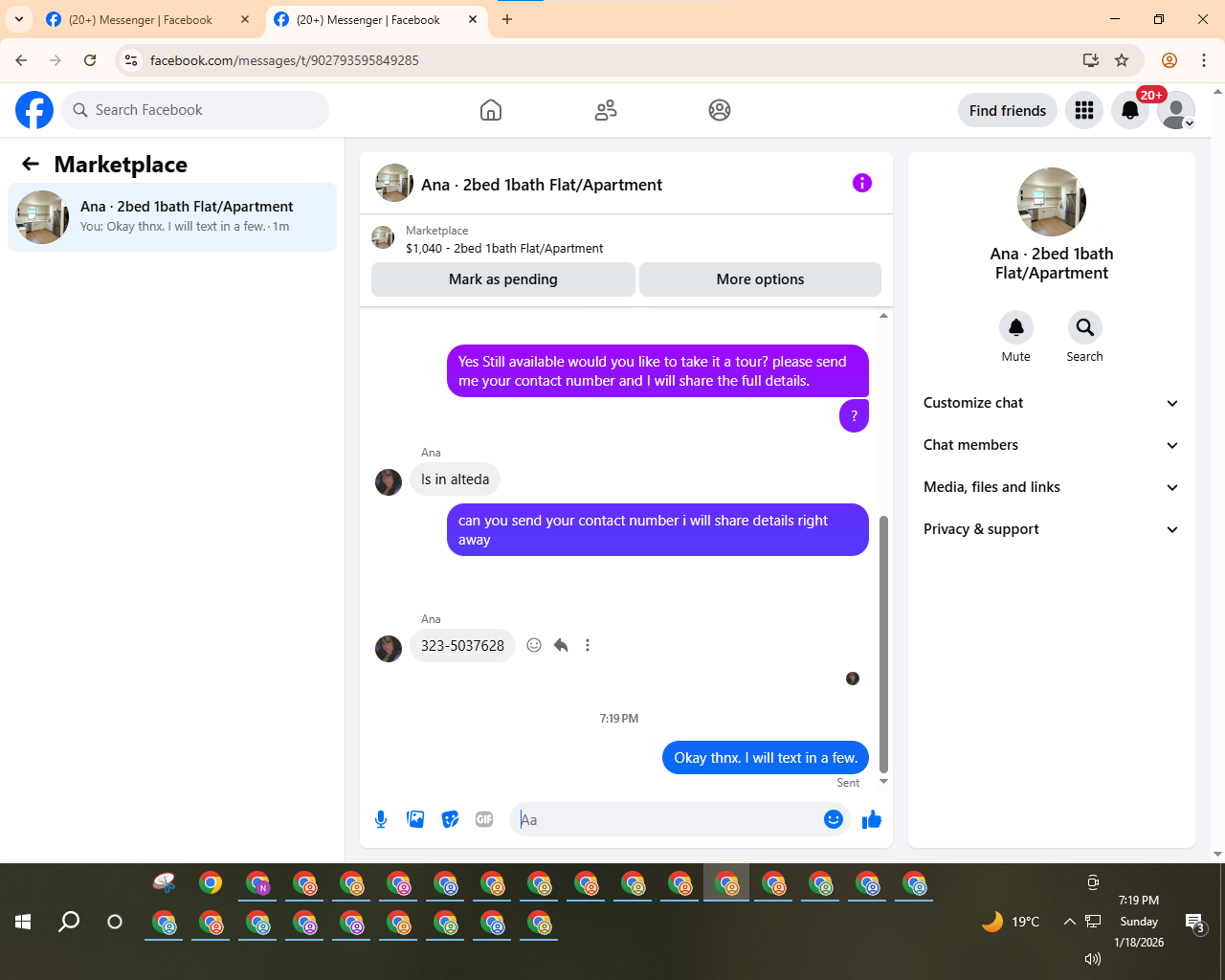Open the $1,040 2bed 1bath listing link
This screenshot has height=980, width=1225.
point(504,248)
